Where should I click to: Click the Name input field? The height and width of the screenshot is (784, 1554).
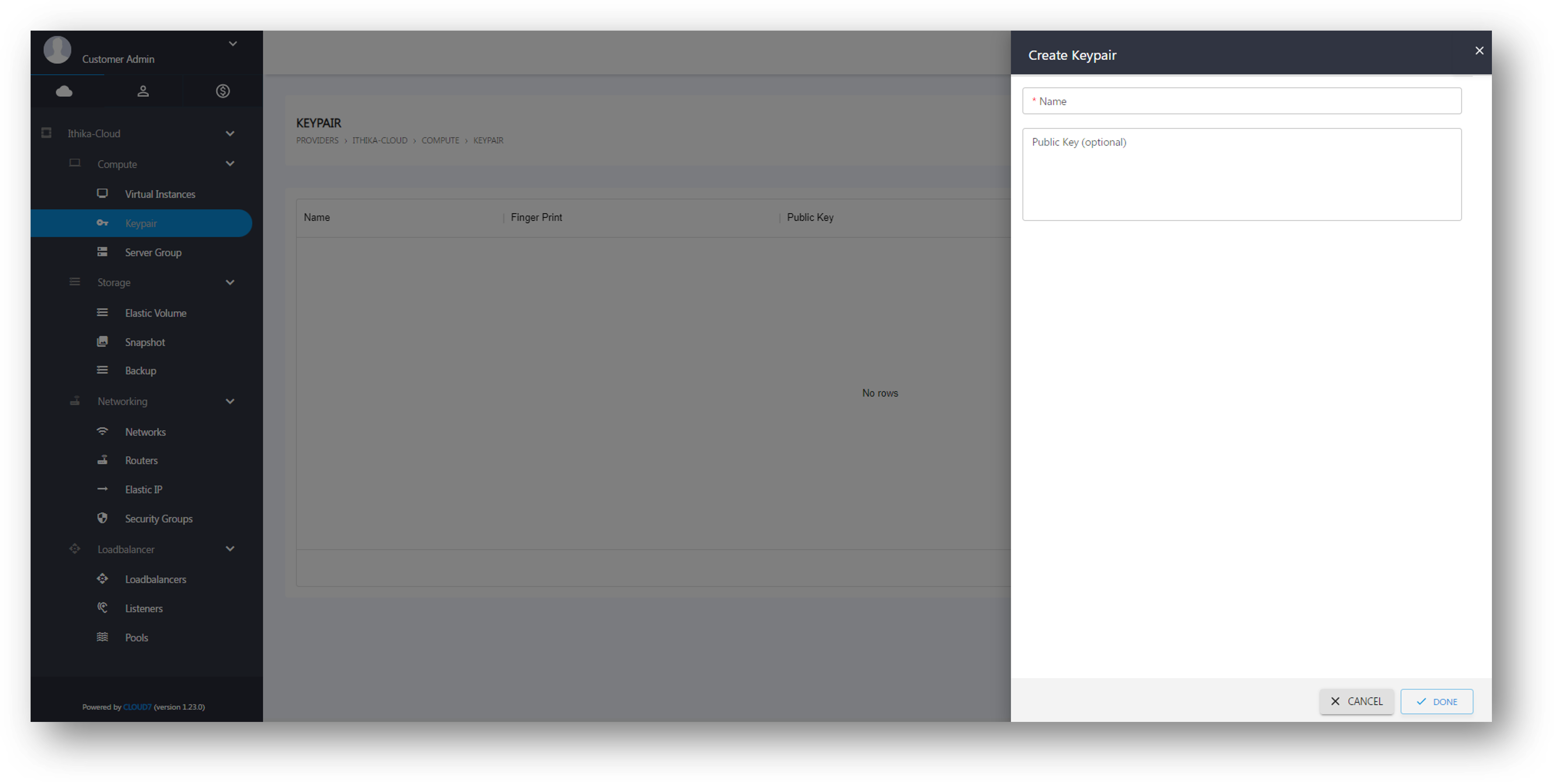[1242, 101]
